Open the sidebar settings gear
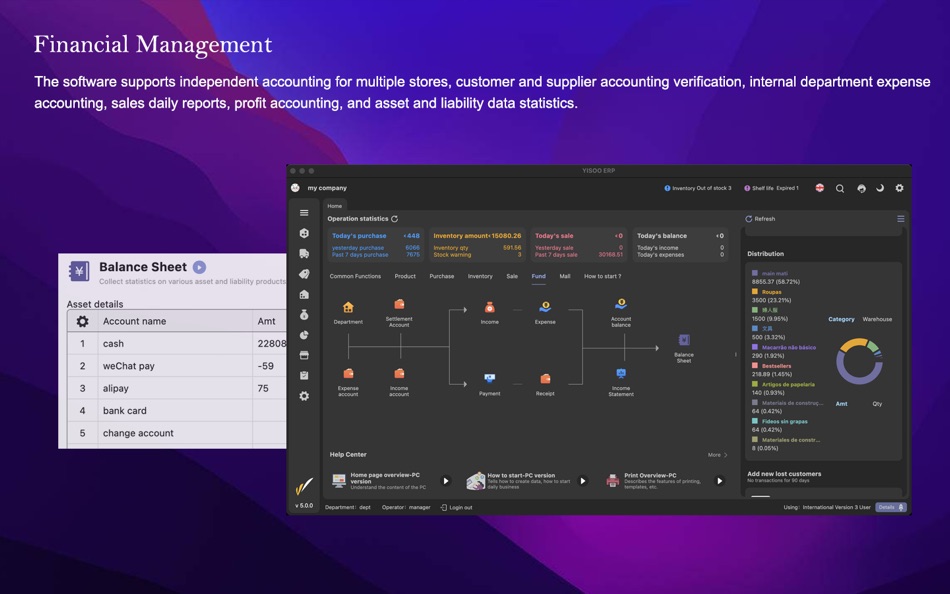Image resolution: width=950 pixels, height=594 pixels. 304,396
